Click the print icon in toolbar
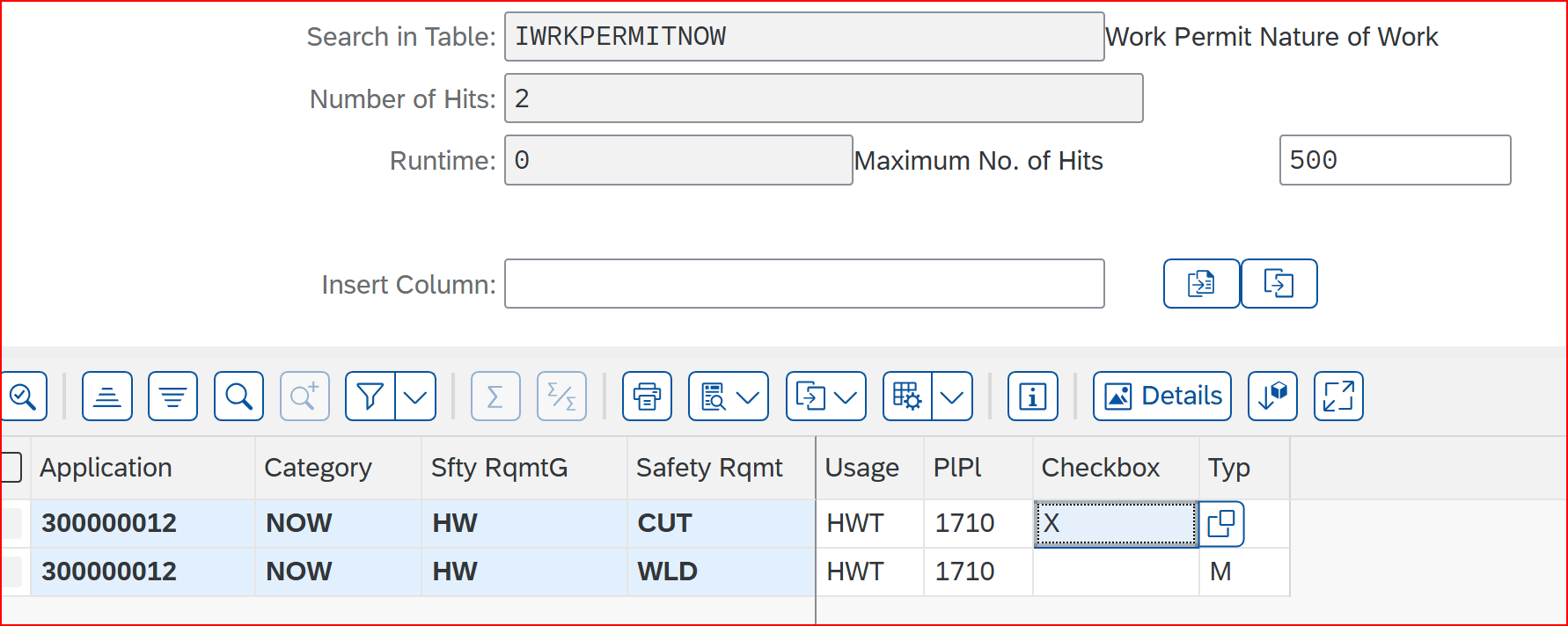The image size is (1568, 626). click(x=647, y=397)
